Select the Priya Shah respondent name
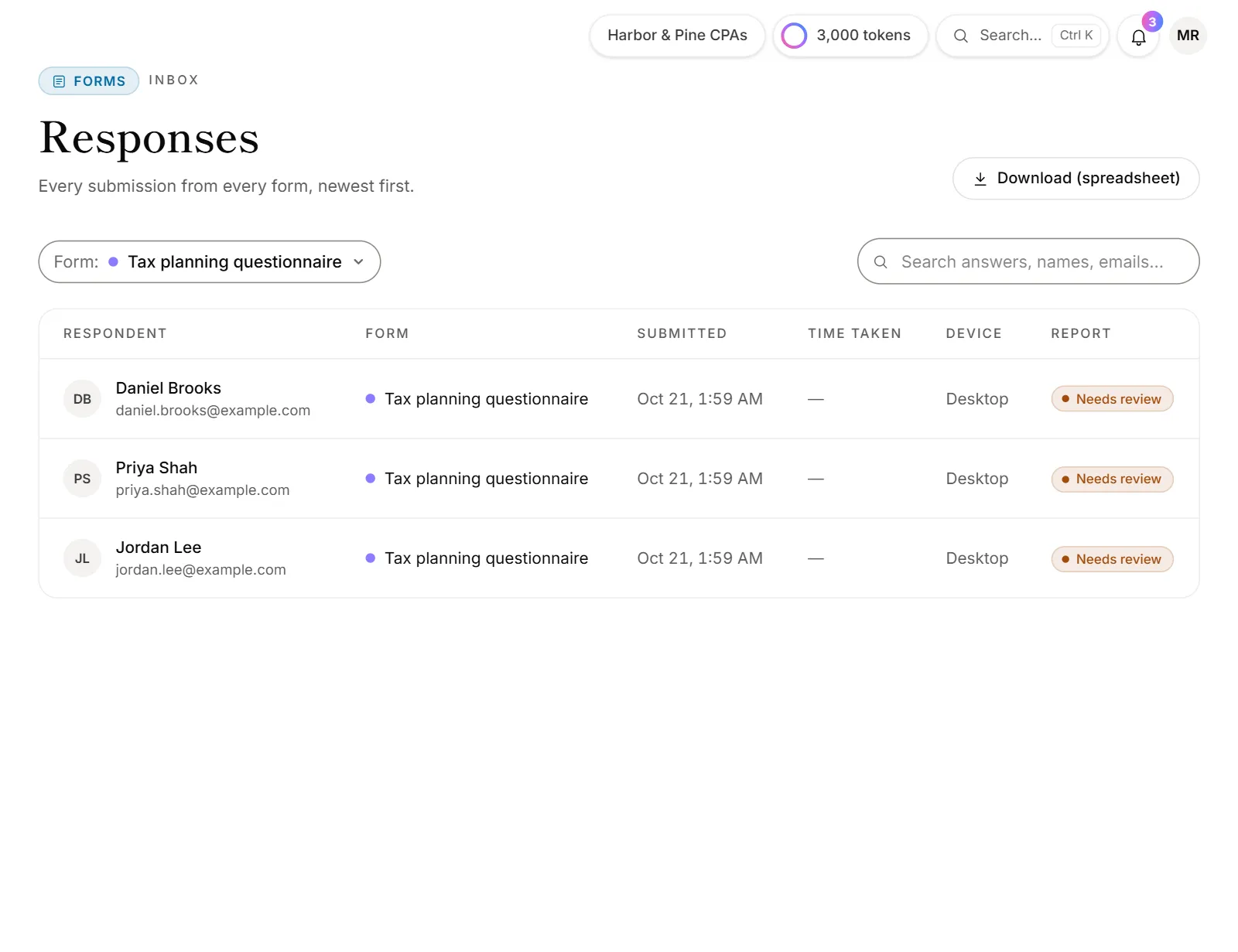1238x952 pixels. click(156, 468)
